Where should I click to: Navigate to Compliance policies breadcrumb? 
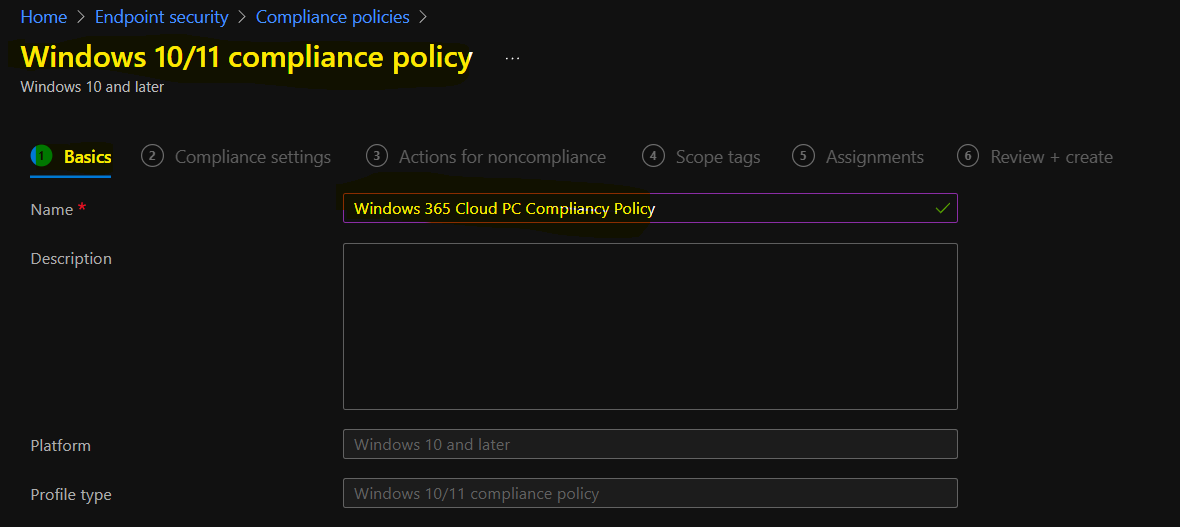(x=333, y=17)
